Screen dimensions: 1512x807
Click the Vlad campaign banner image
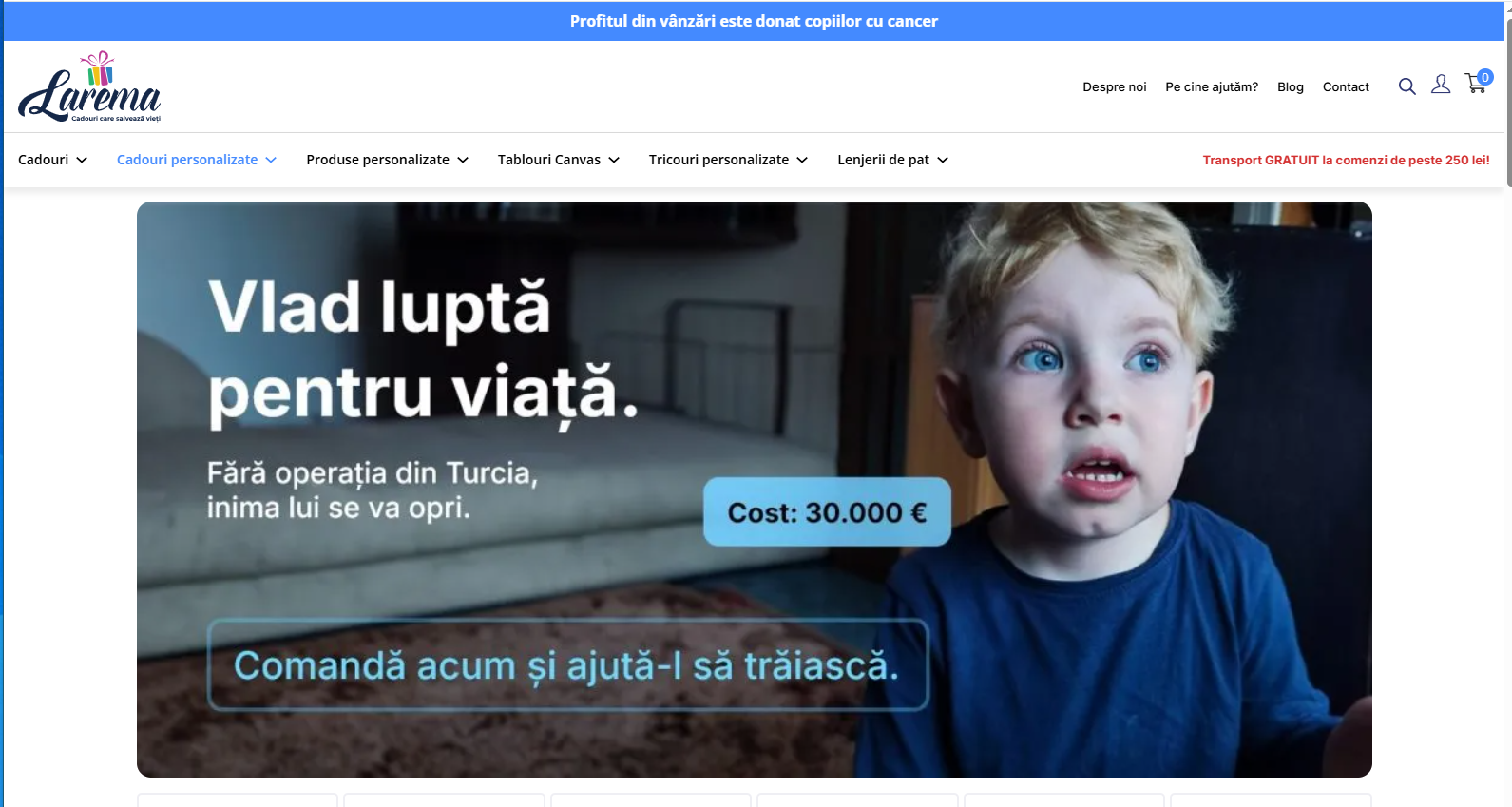tap(755, 490)
